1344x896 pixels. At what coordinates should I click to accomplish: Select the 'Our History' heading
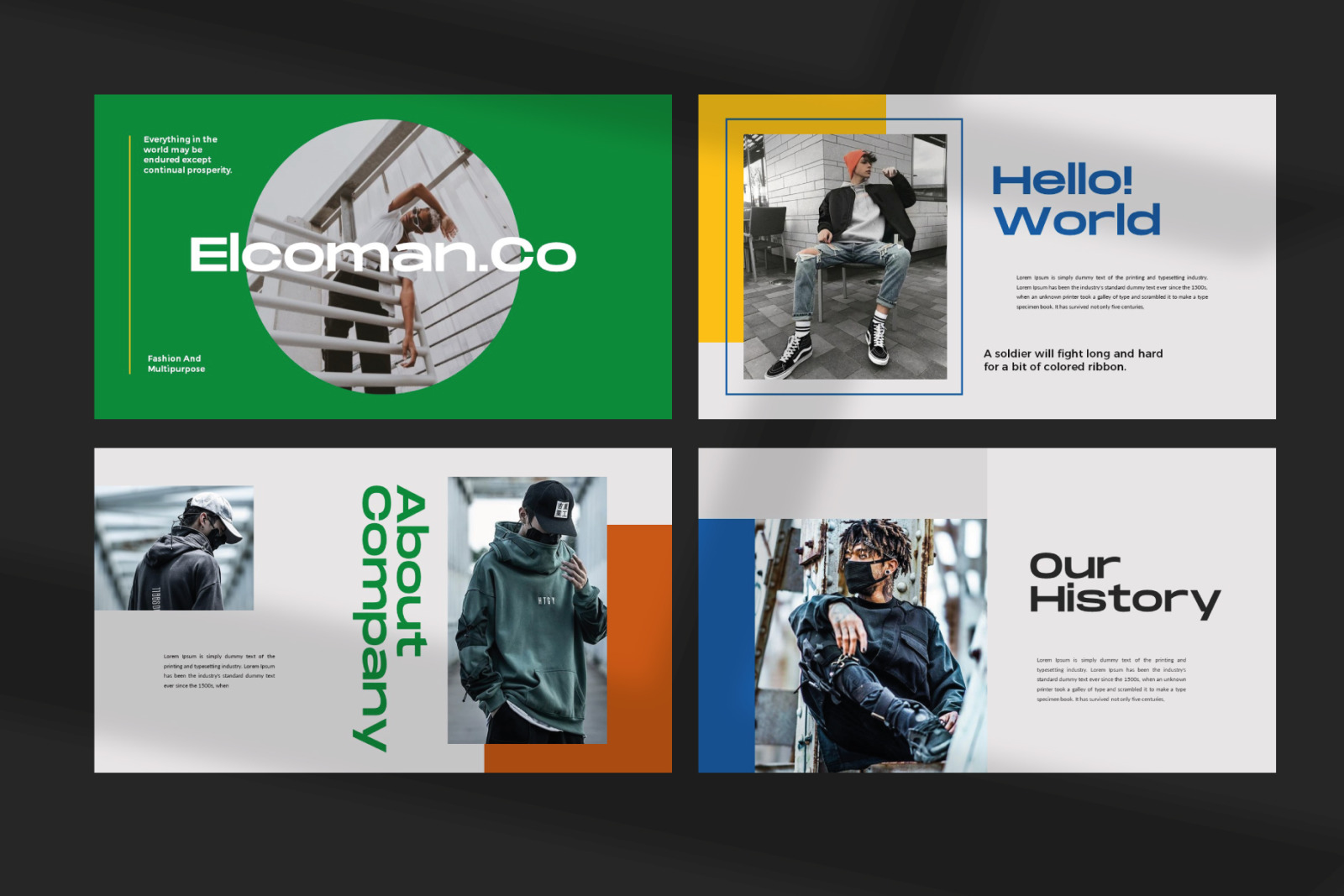(x=1123, y=584)
